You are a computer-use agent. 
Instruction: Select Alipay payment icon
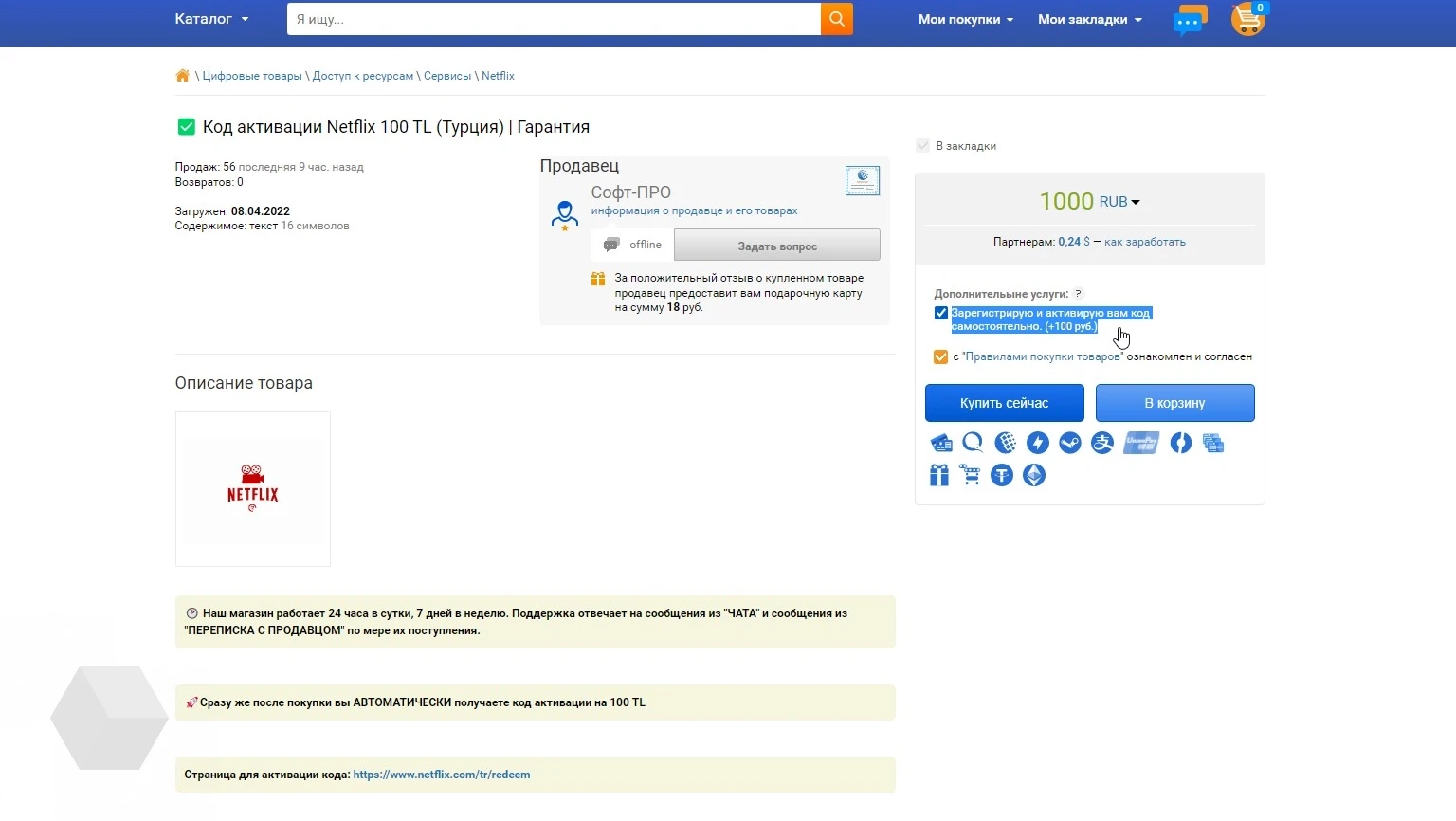pos(1102,443)
